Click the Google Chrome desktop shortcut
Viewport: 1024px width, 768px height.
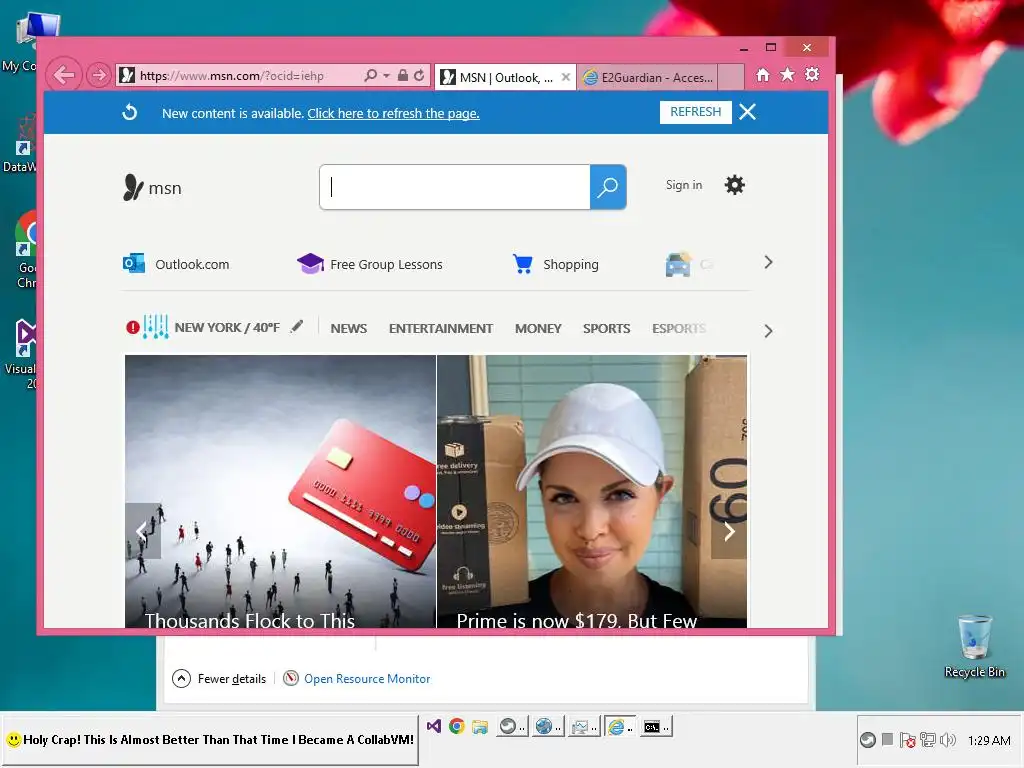(24, 250)
